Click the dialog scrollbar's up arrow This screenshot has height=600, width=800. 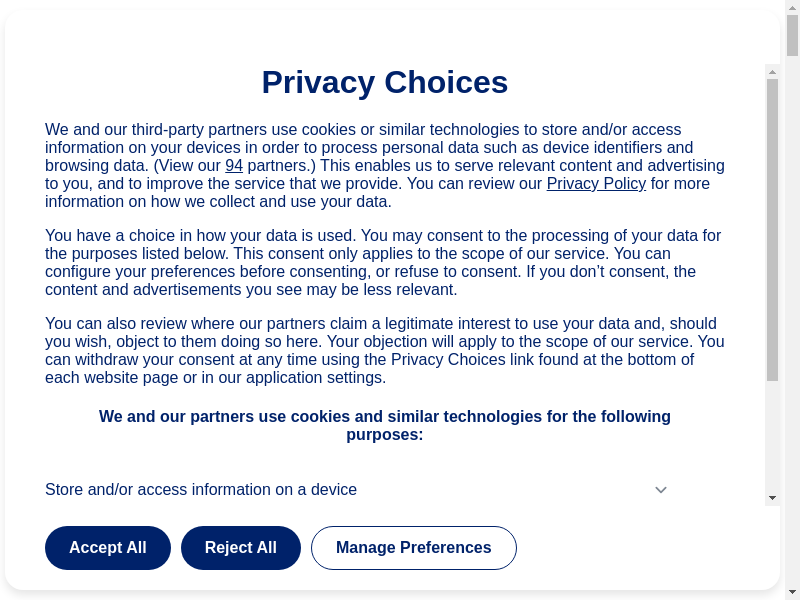(772, 72)
